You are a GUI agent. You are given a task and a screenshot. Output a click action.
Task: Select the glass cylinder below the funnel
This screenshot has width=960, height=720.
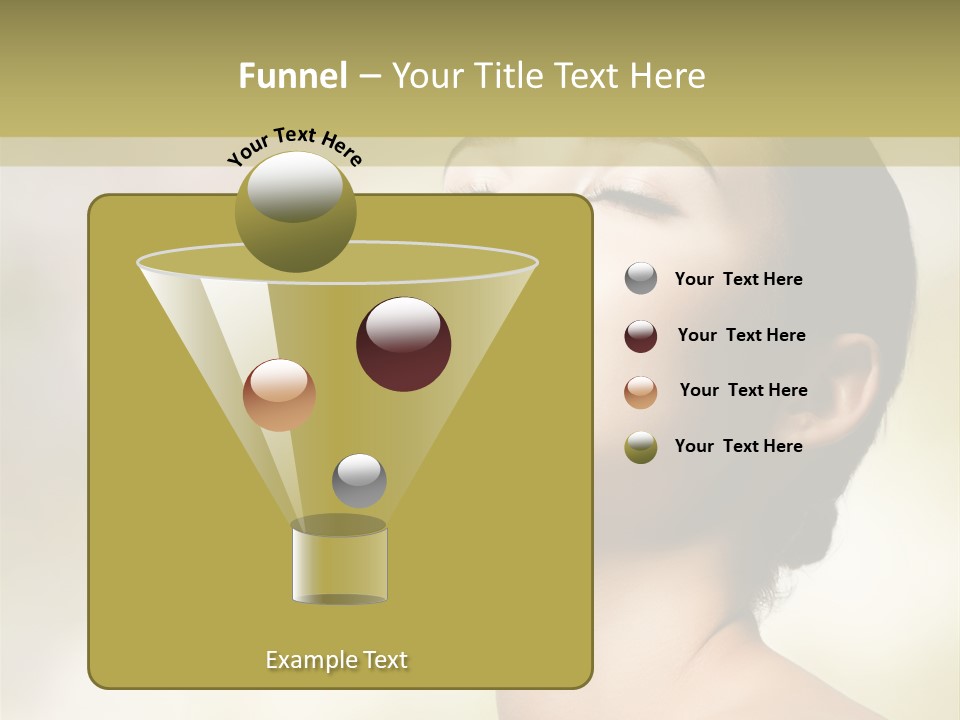click(x=339, y=565)
